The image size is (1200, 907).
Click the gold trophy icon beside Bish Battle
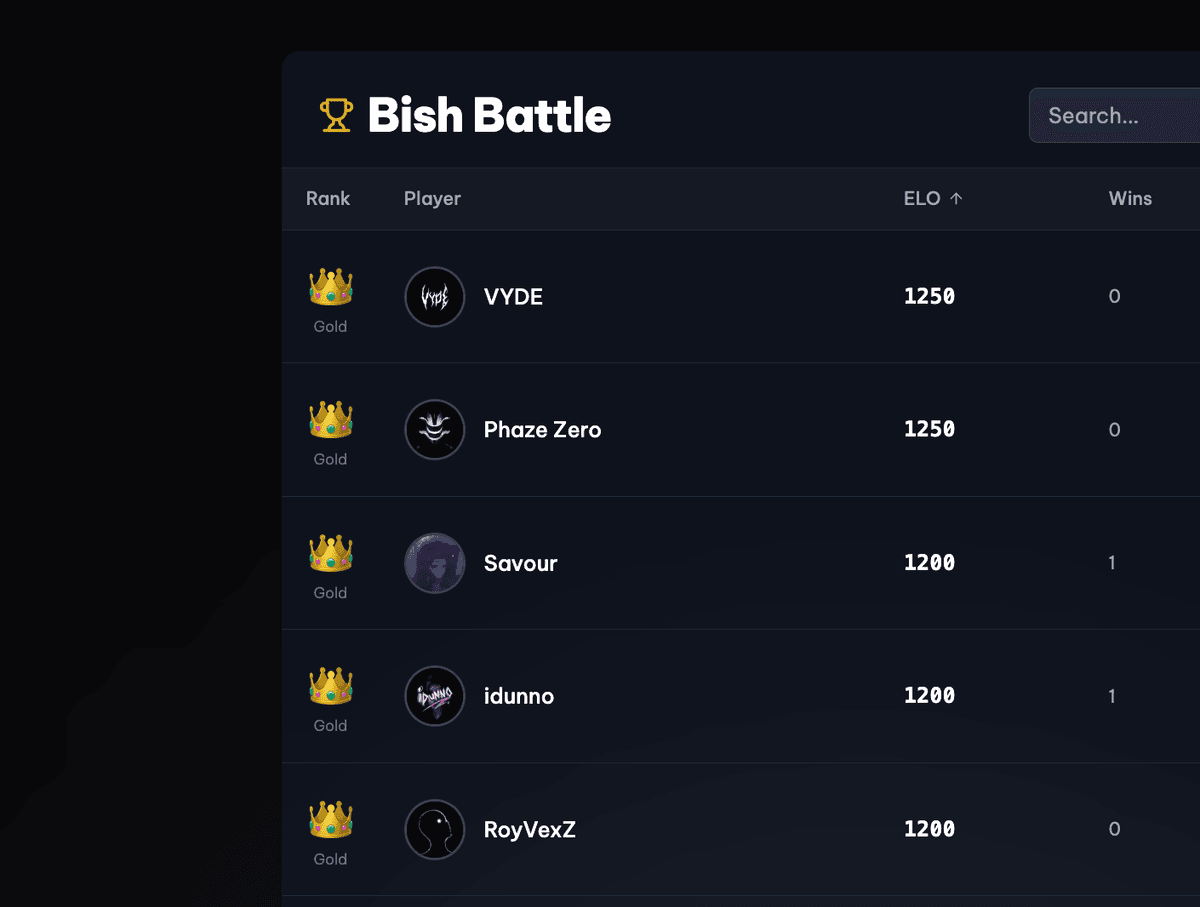336,116
